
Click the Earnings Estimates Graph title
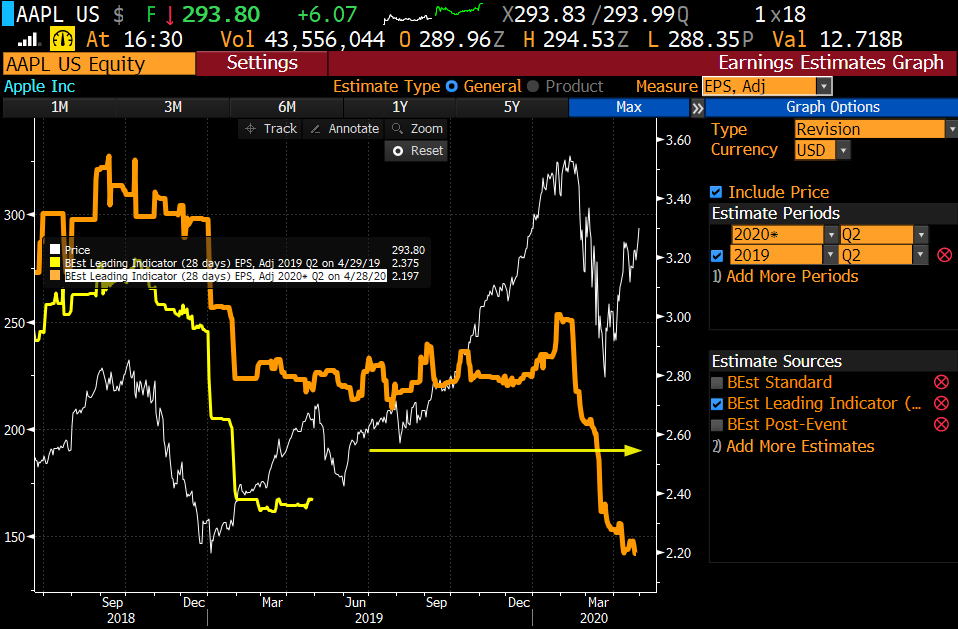coord(831,63)
